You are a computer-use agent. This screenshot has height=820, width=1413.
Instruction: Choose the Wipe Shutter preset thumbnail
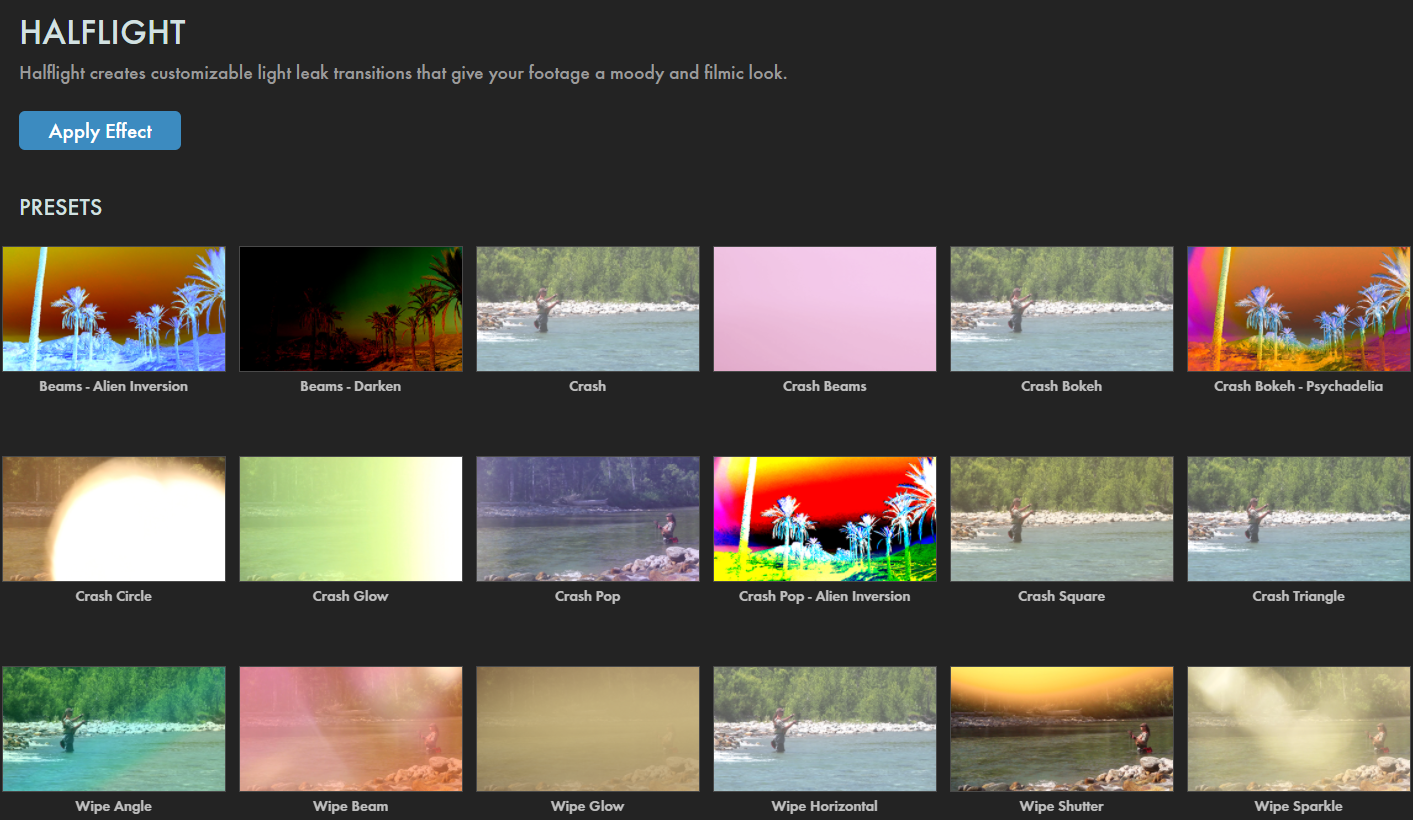[x=1062, y=729]
